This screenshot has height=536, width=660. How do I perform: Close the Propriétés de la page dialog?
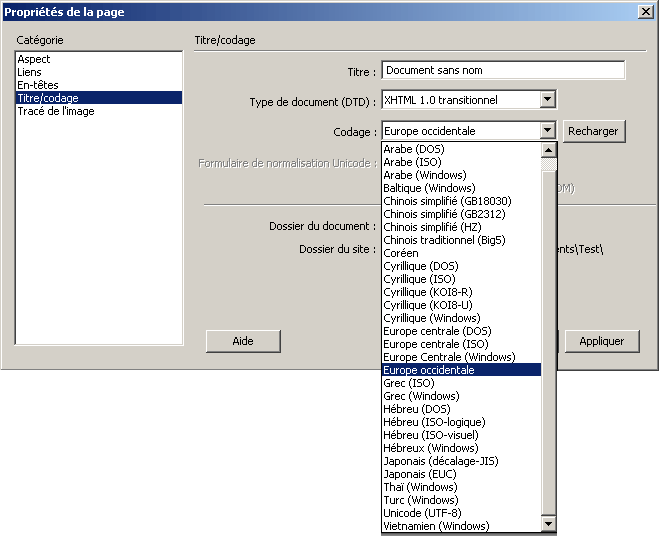tap(646, 12)
